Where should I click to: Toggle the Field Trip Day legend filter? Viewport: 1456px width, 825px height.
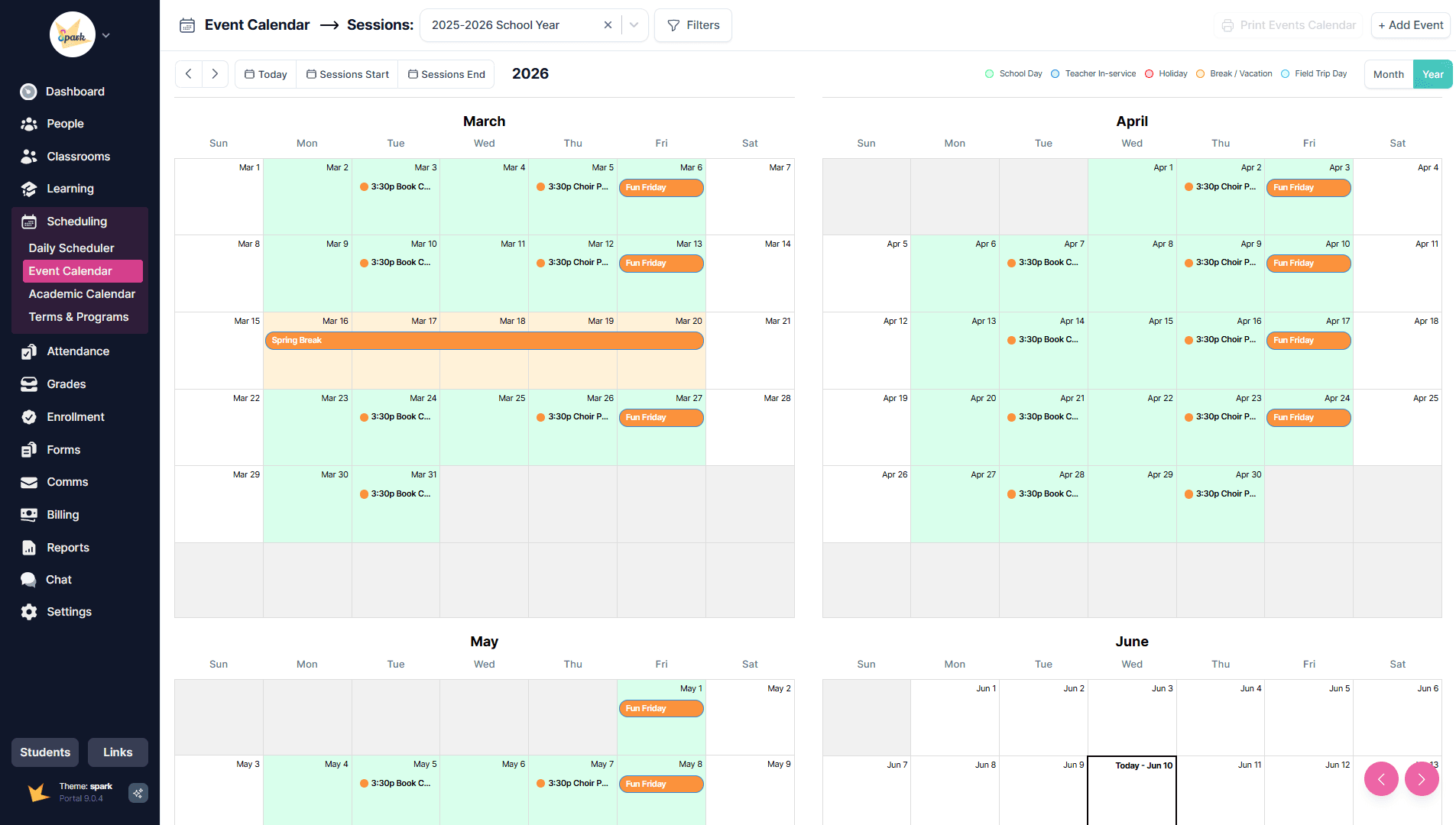click(1314, 74)
